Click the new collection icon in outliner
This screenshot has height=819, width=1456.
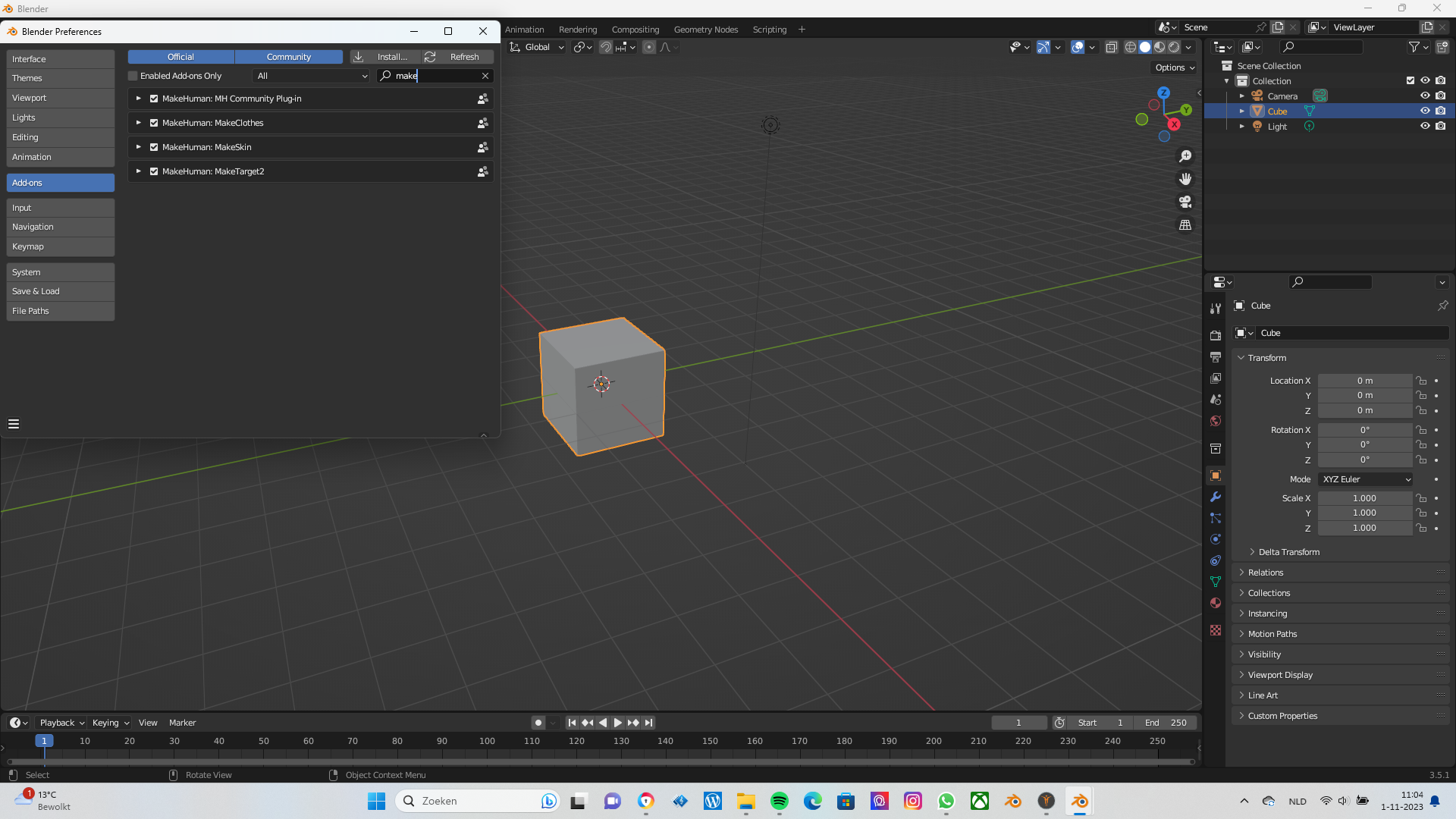pos(1442,47)
